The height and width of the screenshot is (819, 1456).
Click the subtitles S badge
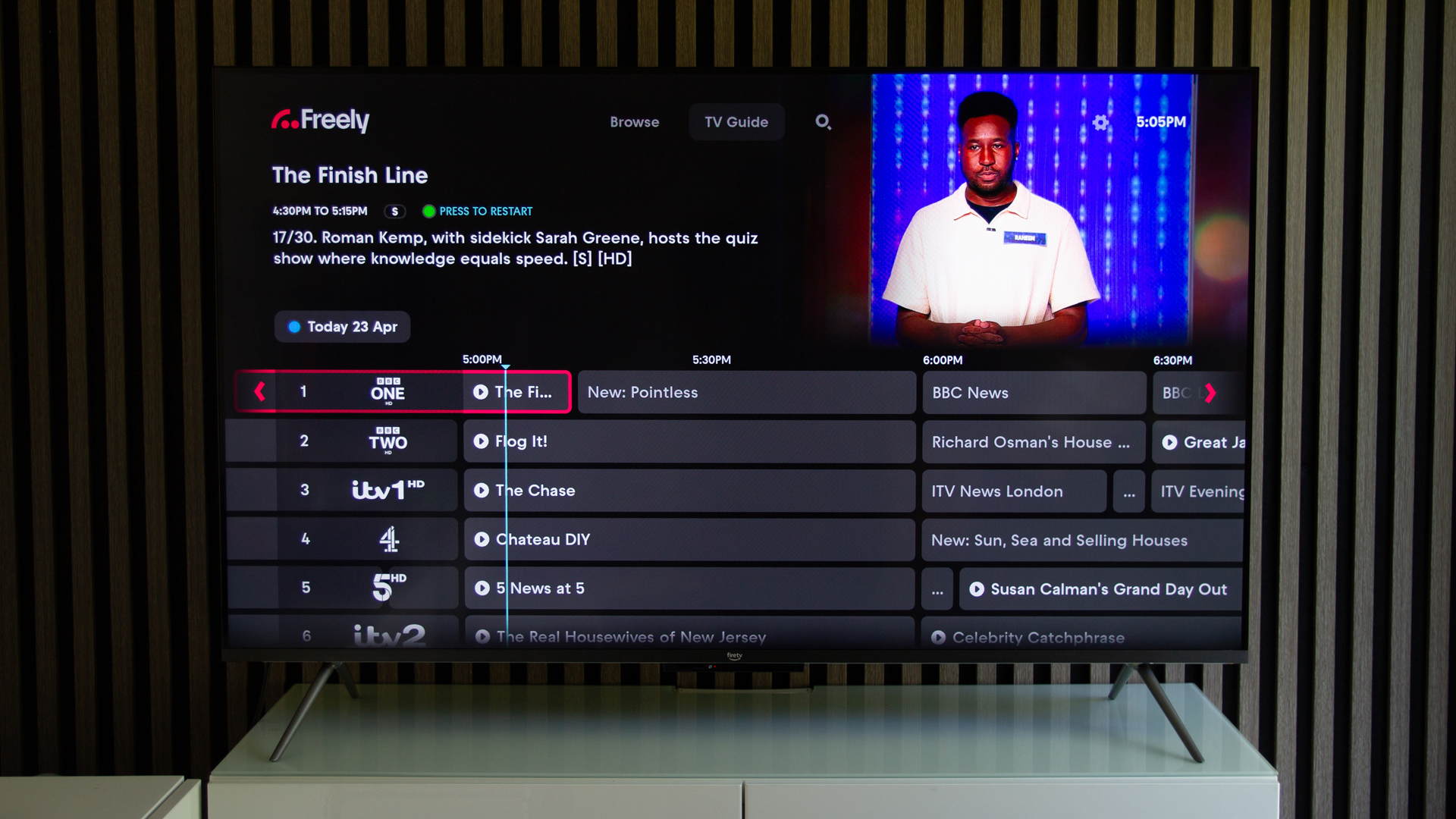(x=394, y=212)
